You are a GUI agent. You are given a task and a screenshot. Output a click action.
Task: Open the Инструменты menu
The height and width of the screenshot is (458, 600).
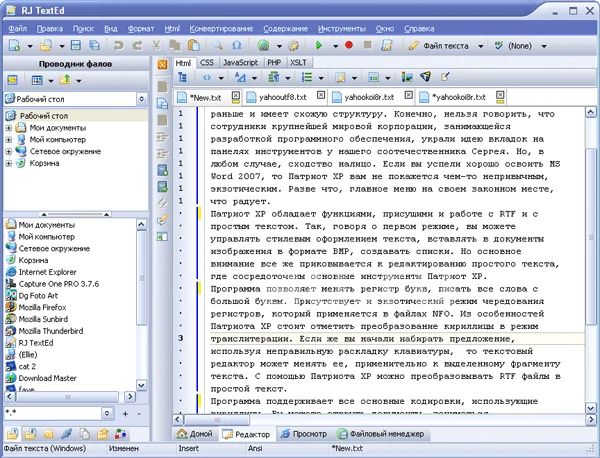tap(342, 28)
